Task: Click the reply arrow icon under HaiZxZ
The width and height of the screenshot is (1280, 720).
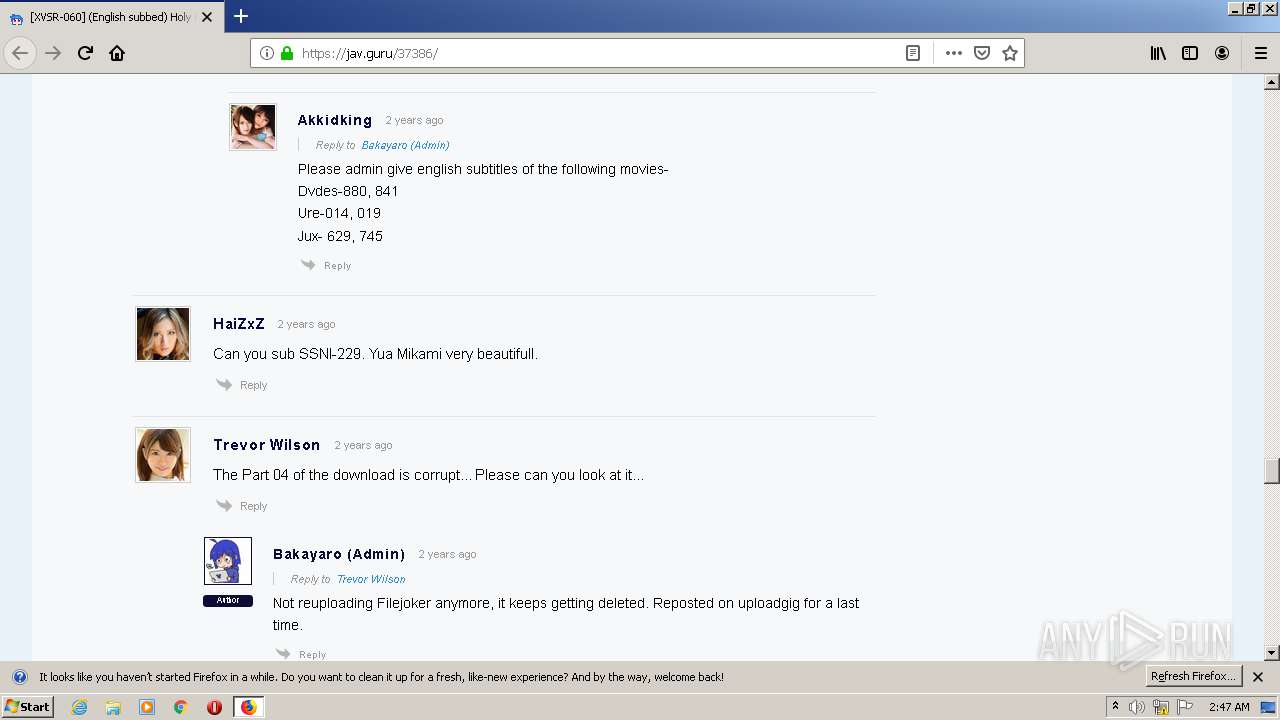Action: coord(224,384)
